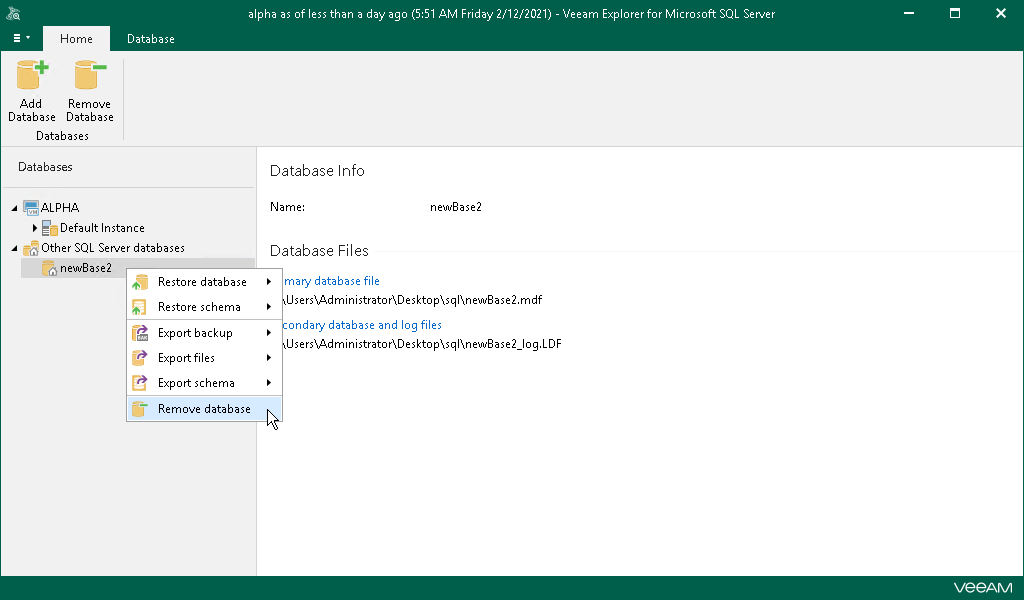Open the application hamburger menu

pos(21,39)
